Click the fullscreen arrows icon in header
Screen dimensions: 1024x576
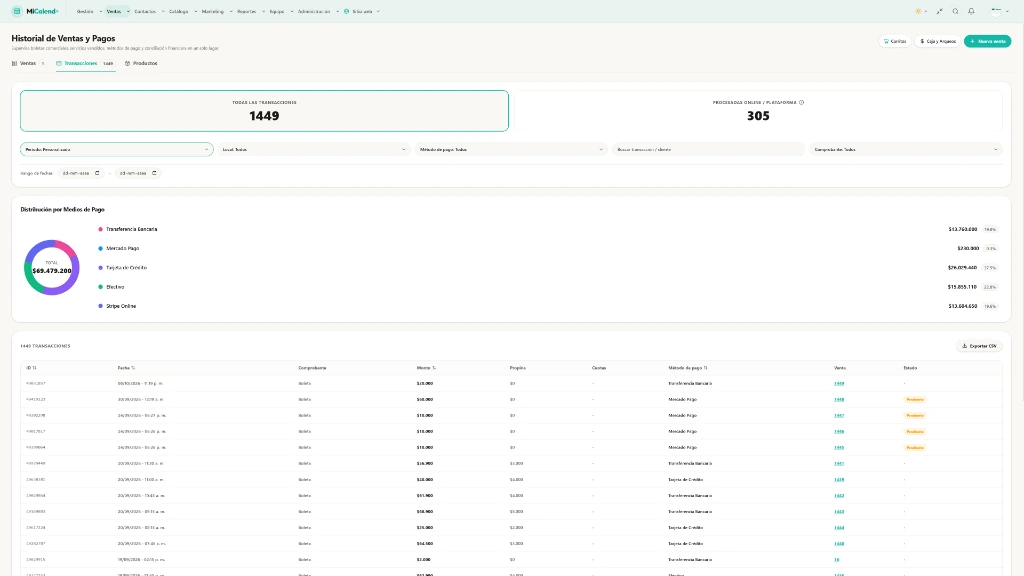pyautogui.click(x=939, y=11)
